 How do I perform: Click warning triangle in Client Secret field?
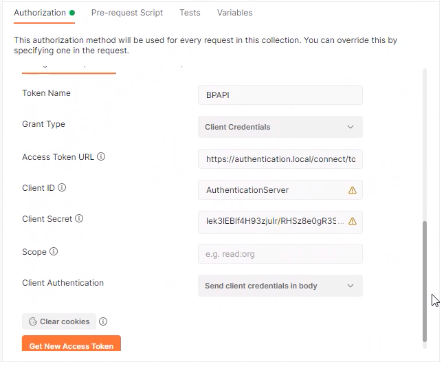pos(352,221)
